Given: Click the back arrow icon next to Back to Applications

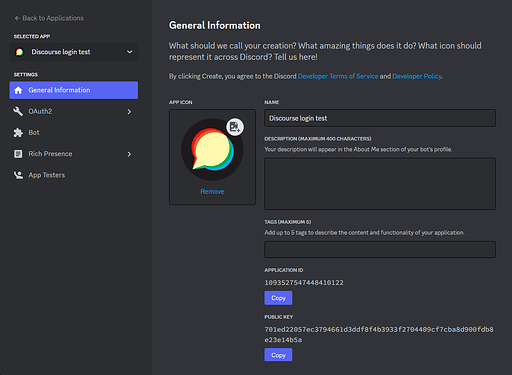Looking at the screenshot, I should [x=17, y=18].
